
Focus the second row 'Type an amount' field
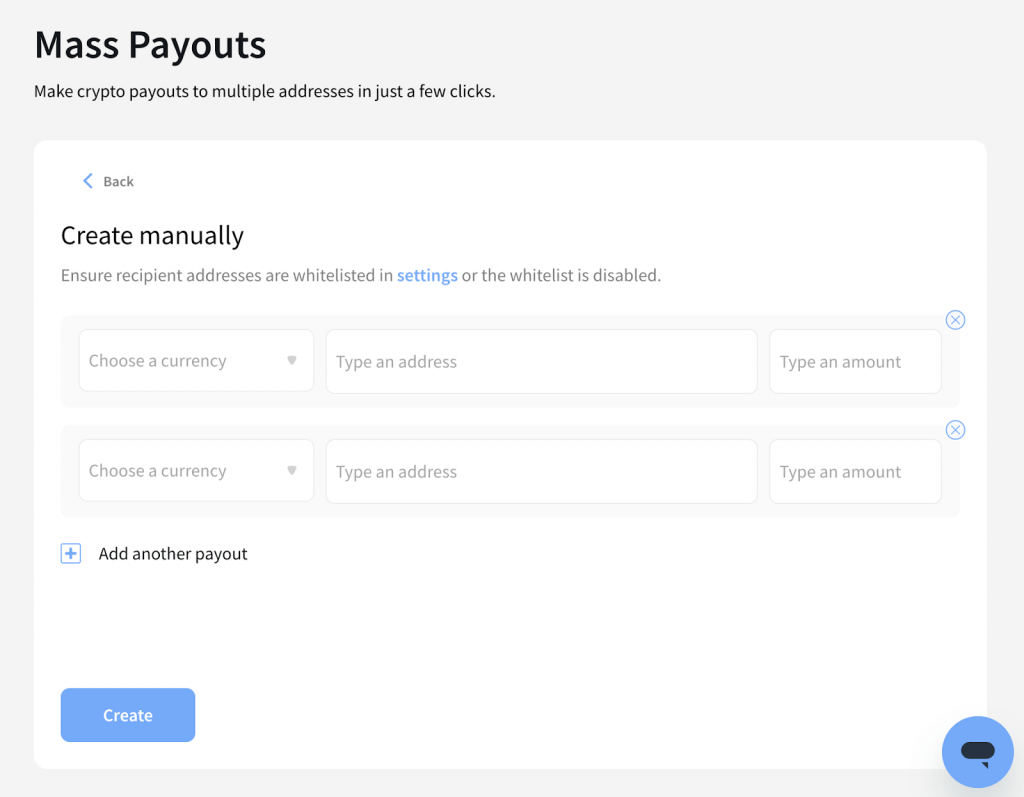coord(855,471)
